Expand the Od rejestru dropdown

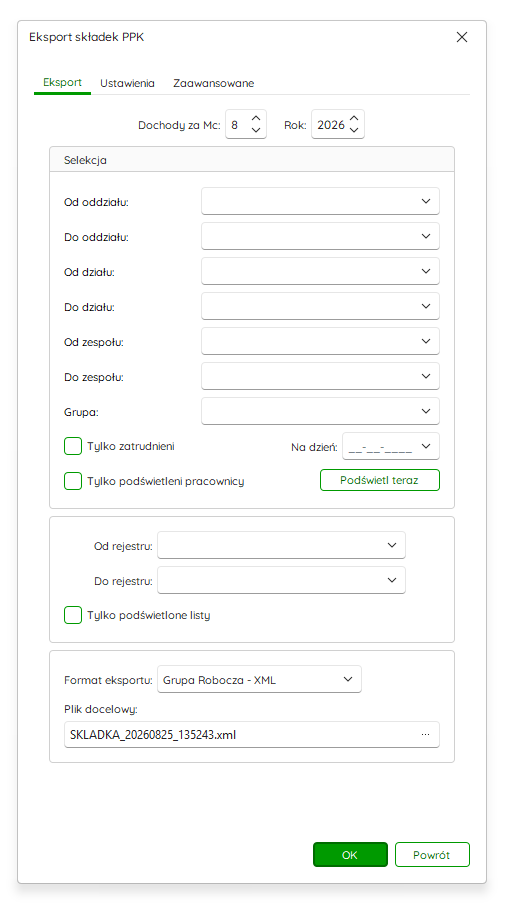coord(392,545)
